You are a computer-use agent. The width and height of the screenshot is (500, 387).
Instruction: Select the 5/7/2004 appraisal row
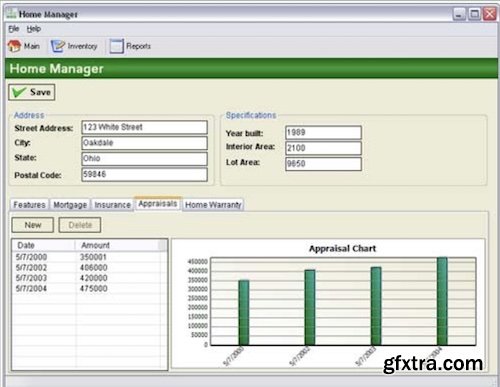coord(89,288)
